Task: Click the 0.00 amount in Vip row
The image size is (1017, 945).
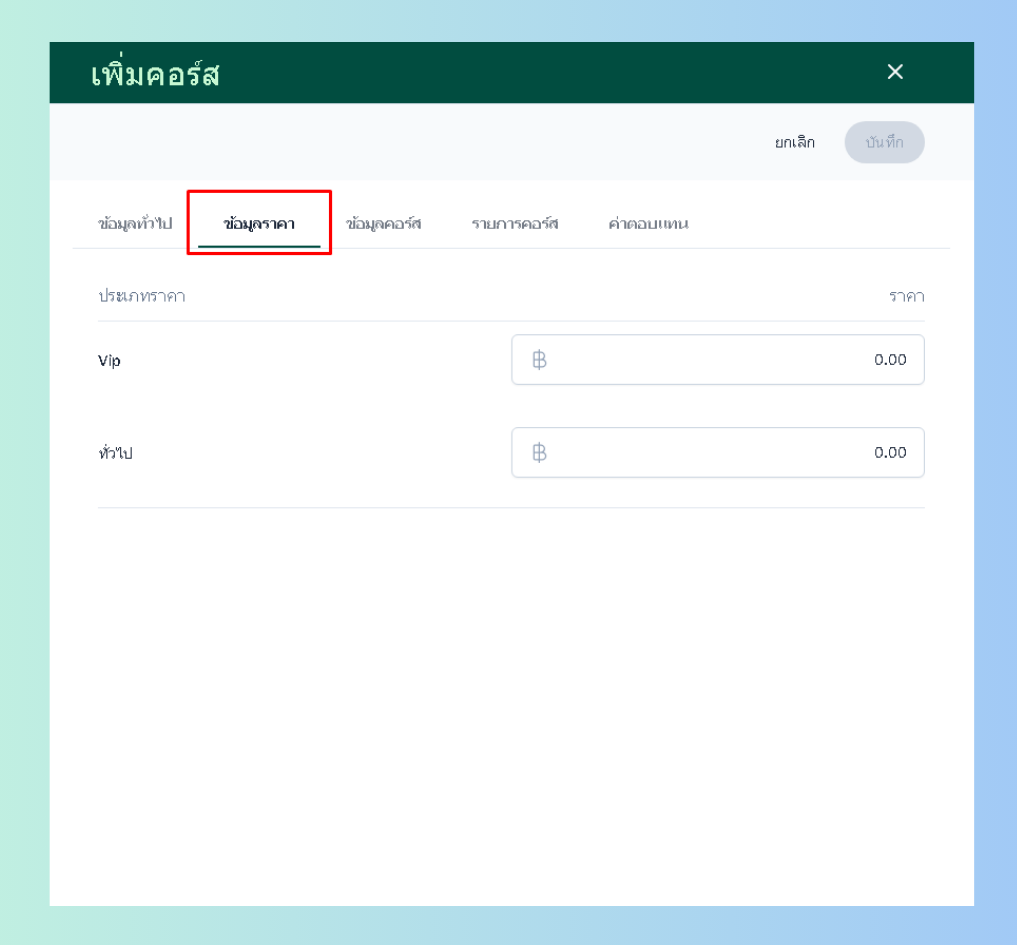Action: click(890, 360)
